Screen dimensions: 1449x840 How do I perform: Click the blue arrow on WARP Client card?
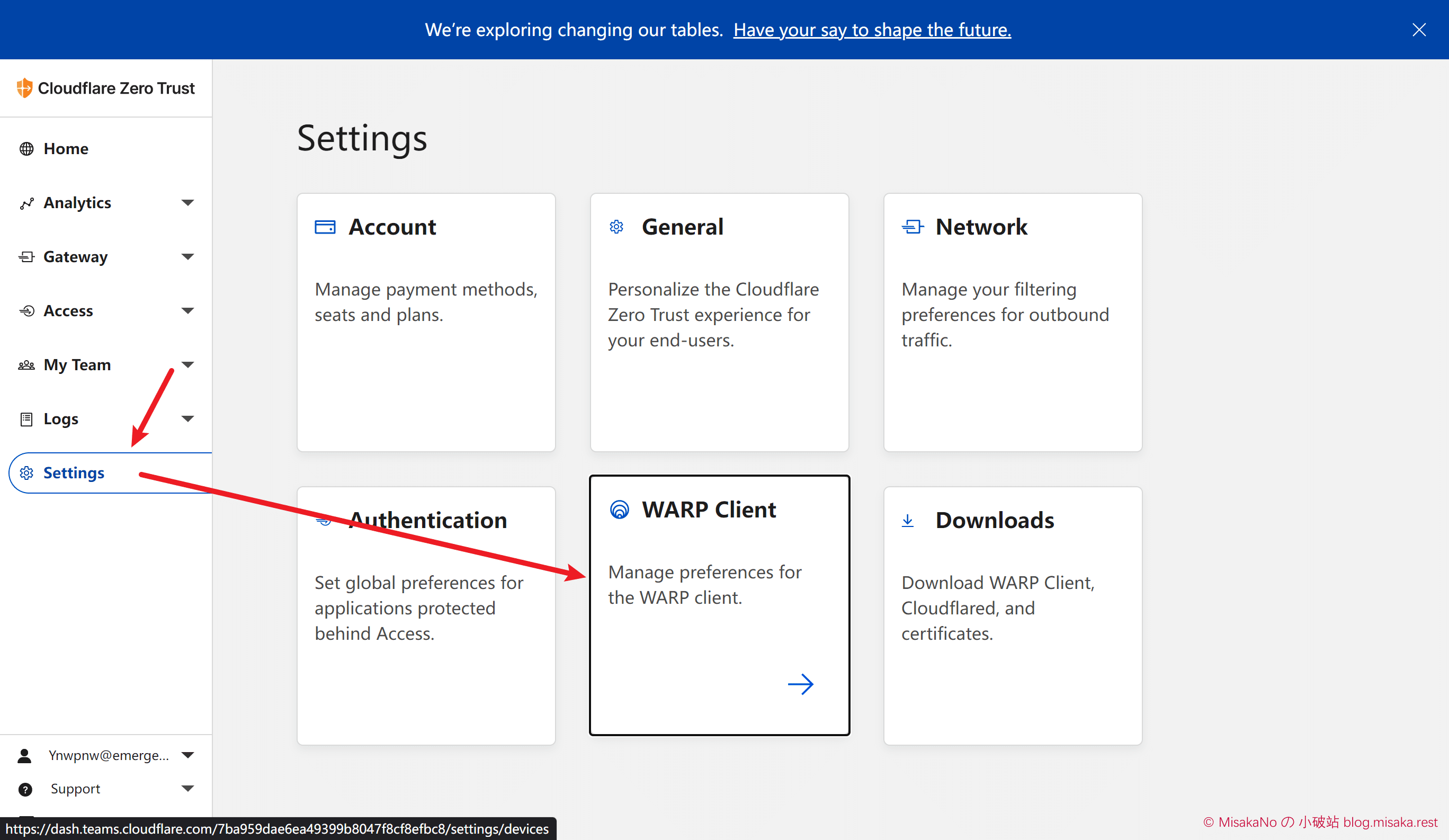[800, 684]
